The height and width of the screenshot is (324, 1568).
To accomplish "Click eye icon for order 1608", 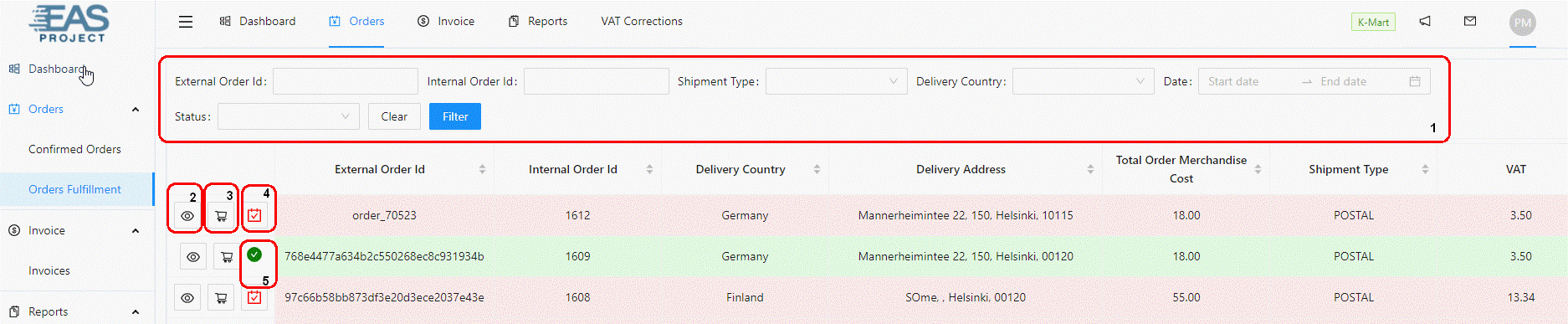I will click(187, 297).
